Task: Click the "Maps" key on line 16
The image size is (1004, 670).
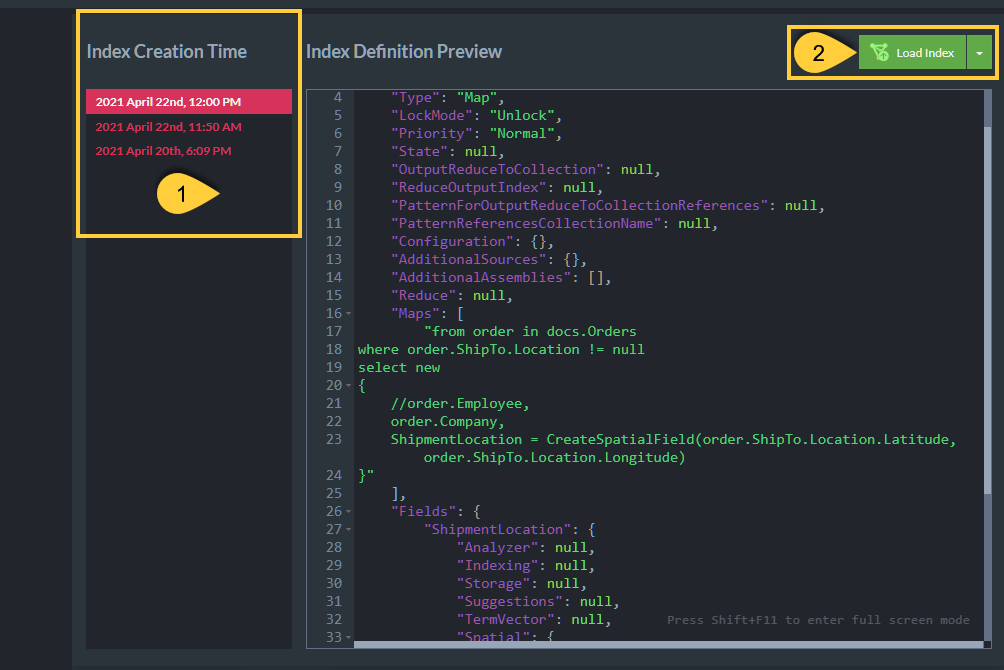Action: 416,313
